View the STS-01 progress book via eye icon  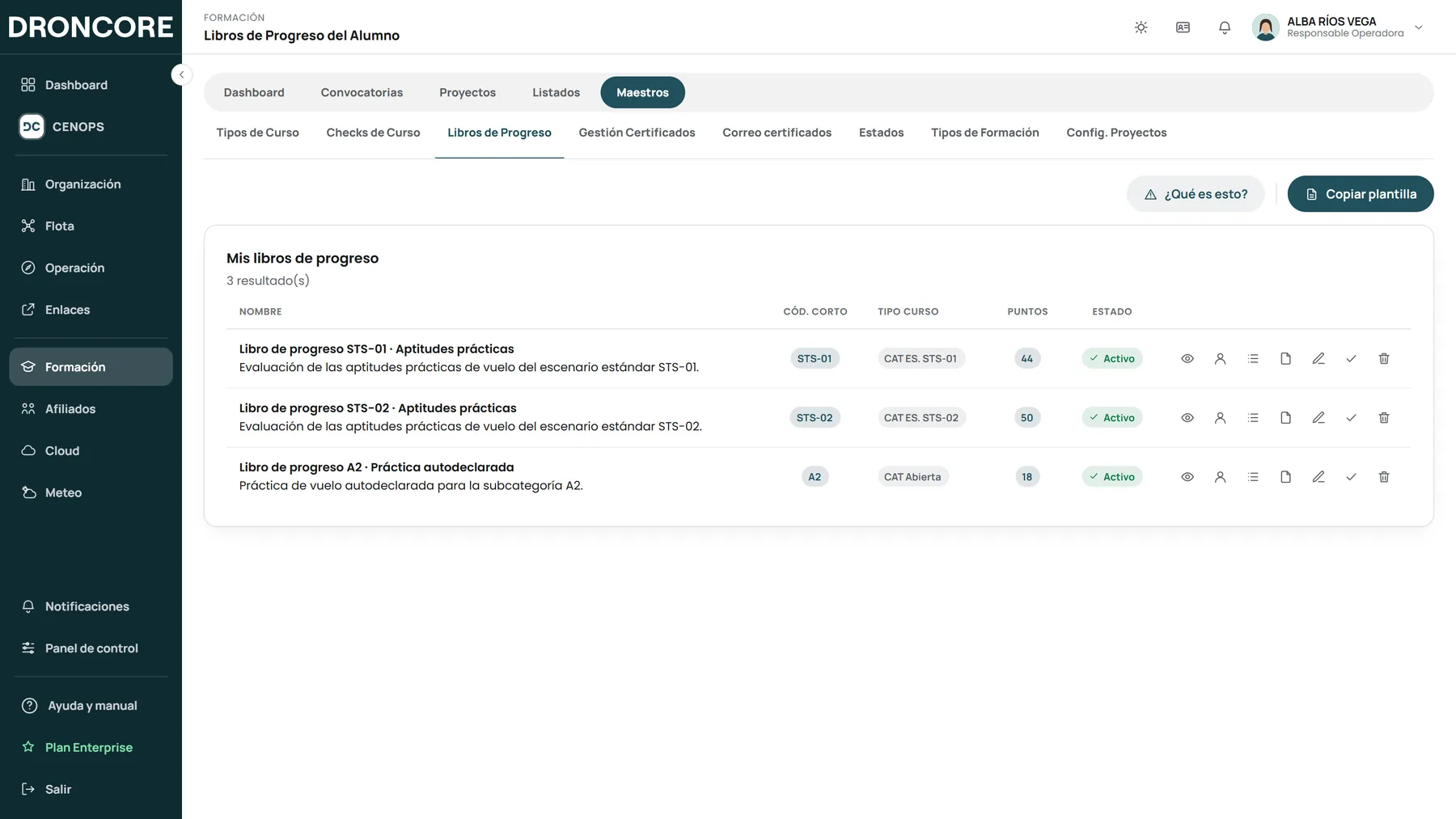pyautogui.click(x=1187, y=358)
